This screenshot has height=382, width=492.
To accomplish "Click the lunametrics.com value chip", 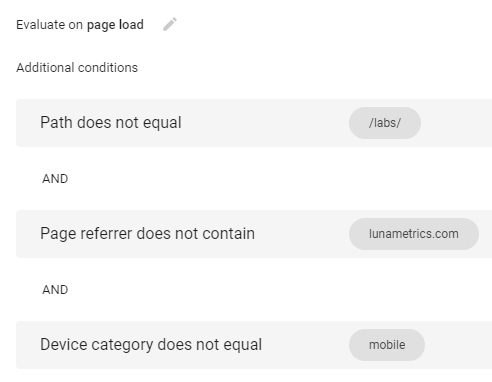I will (x=414, y=234).
